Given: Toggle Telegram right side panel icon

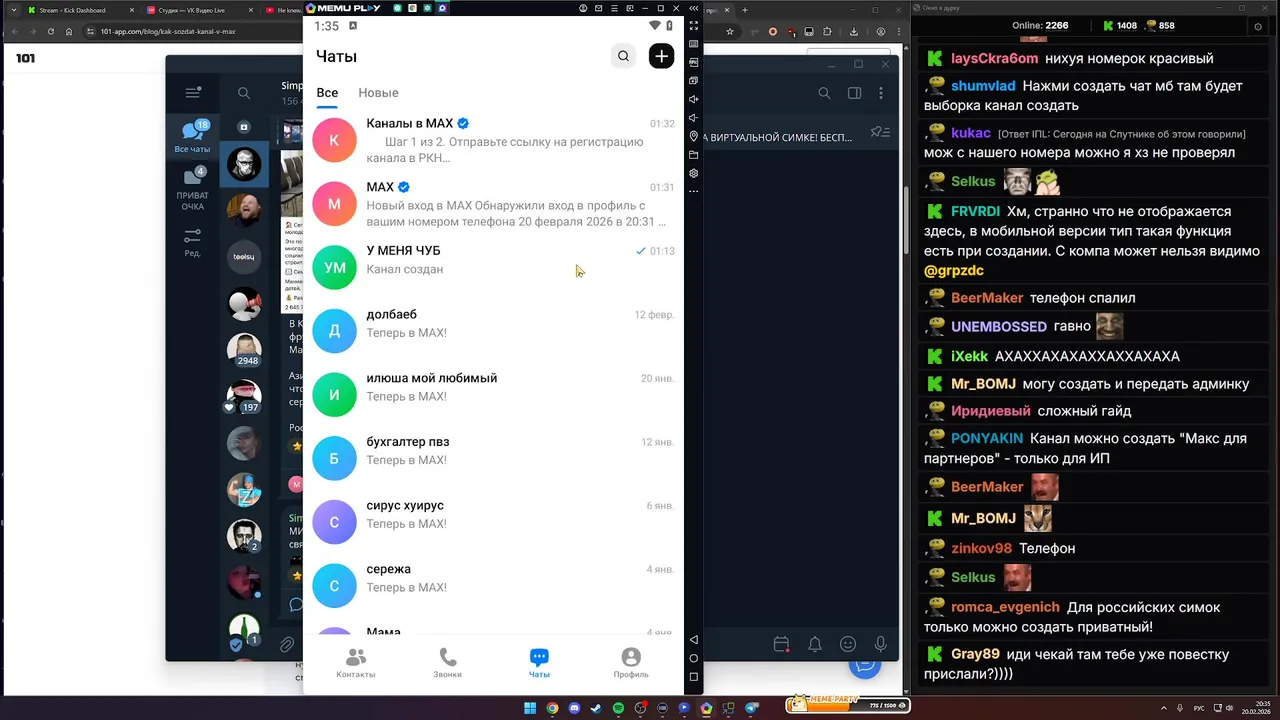Looking at the screenshot, I should (854, 93).
